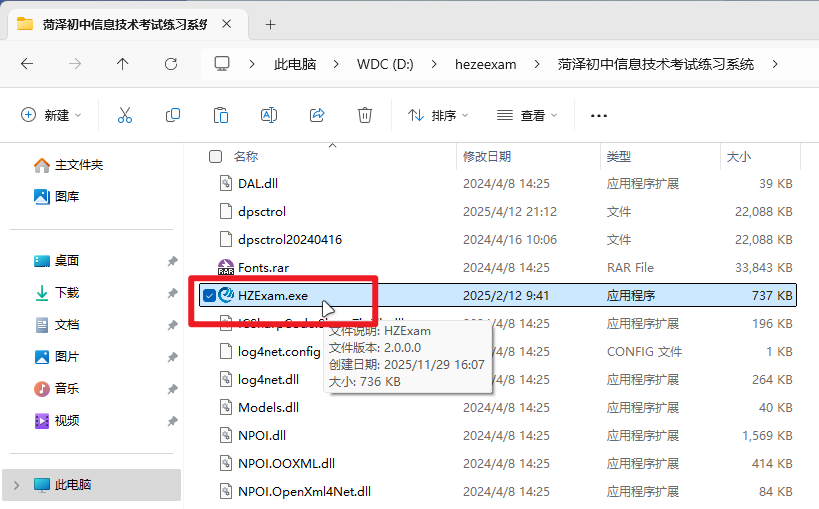Refresh the current folder view
Image resolution: width=819 pixels, height=509 pixels.
click(x=171, y=64)
